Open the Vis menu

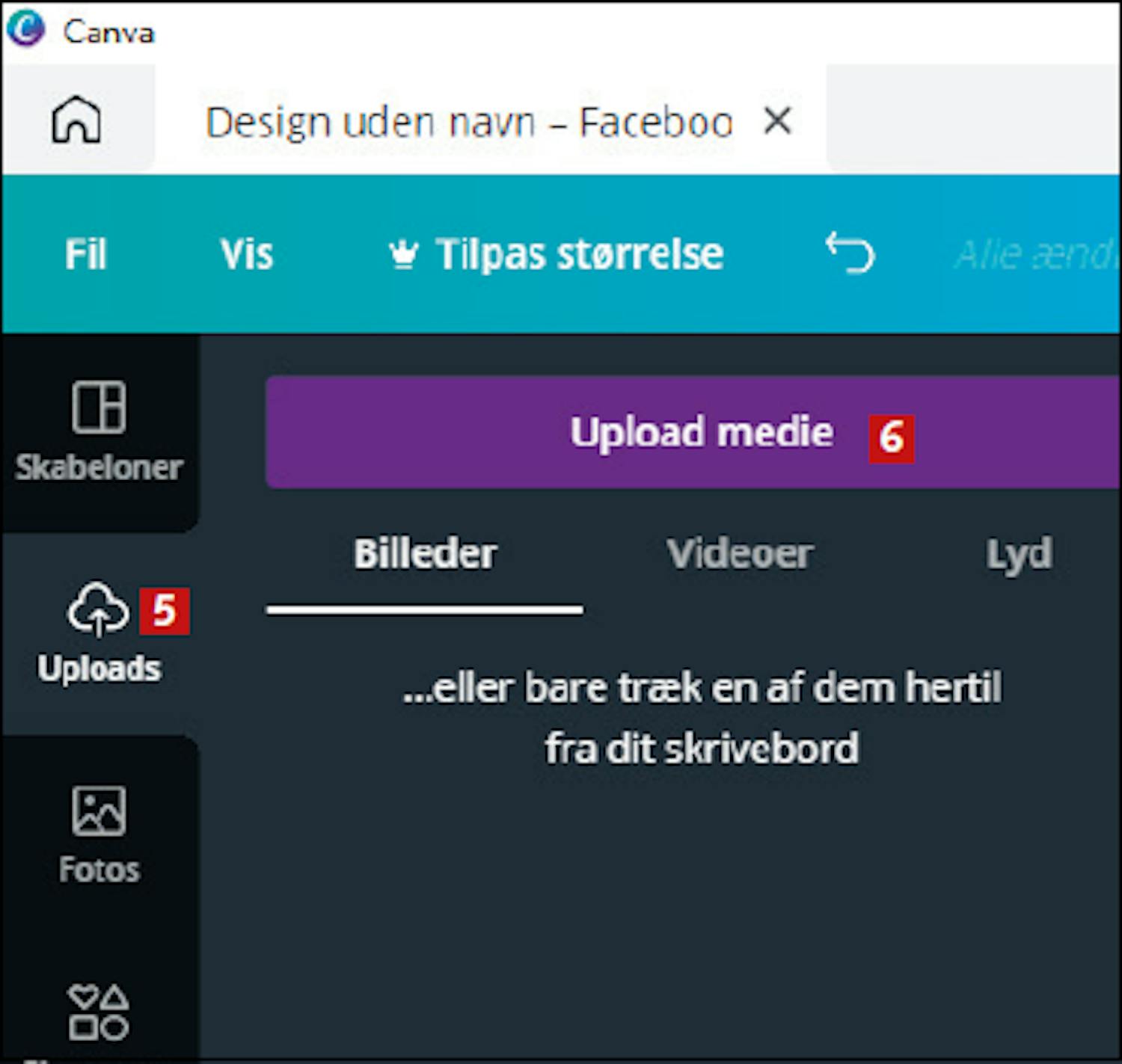click(x=246, y=254)
